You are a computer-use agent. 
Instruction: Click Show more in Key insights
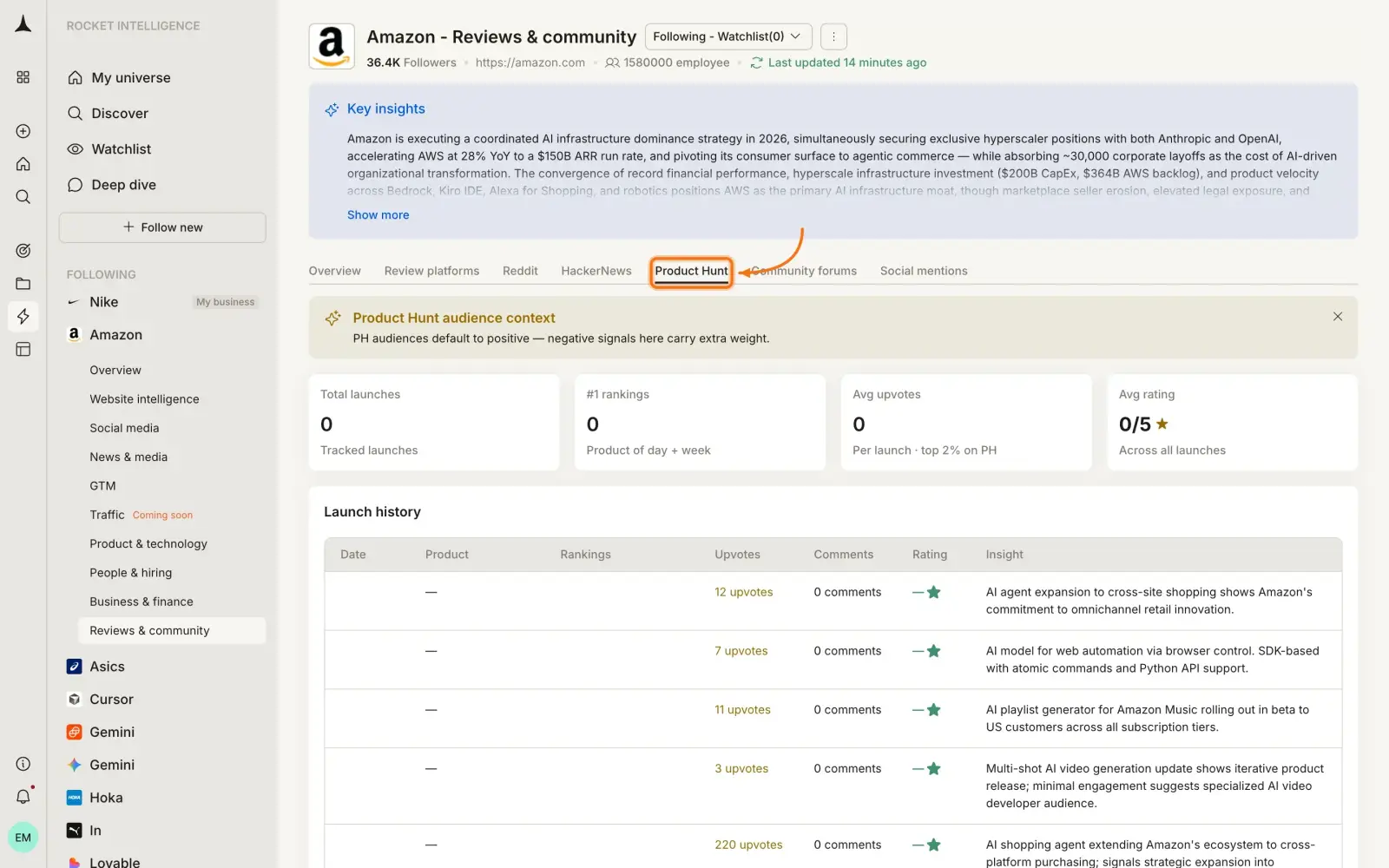tap(378, 215)
